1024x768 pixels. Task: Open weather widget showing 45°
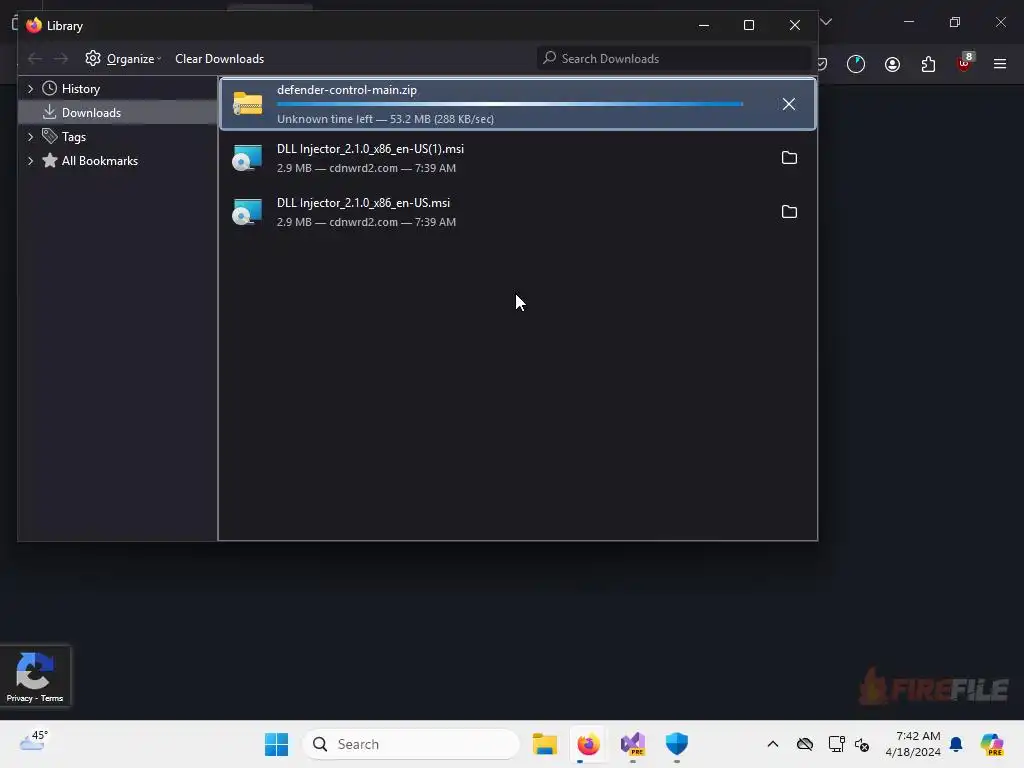pos(33,741)
